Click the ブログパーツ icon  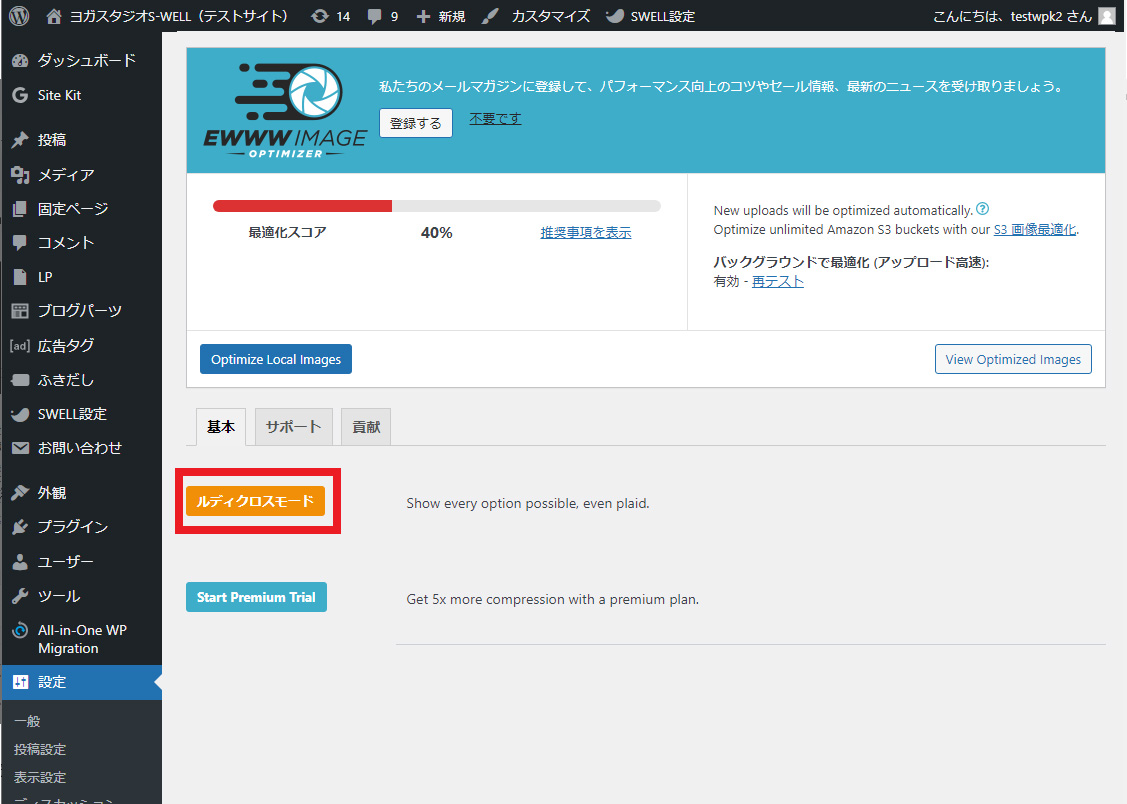20,311
